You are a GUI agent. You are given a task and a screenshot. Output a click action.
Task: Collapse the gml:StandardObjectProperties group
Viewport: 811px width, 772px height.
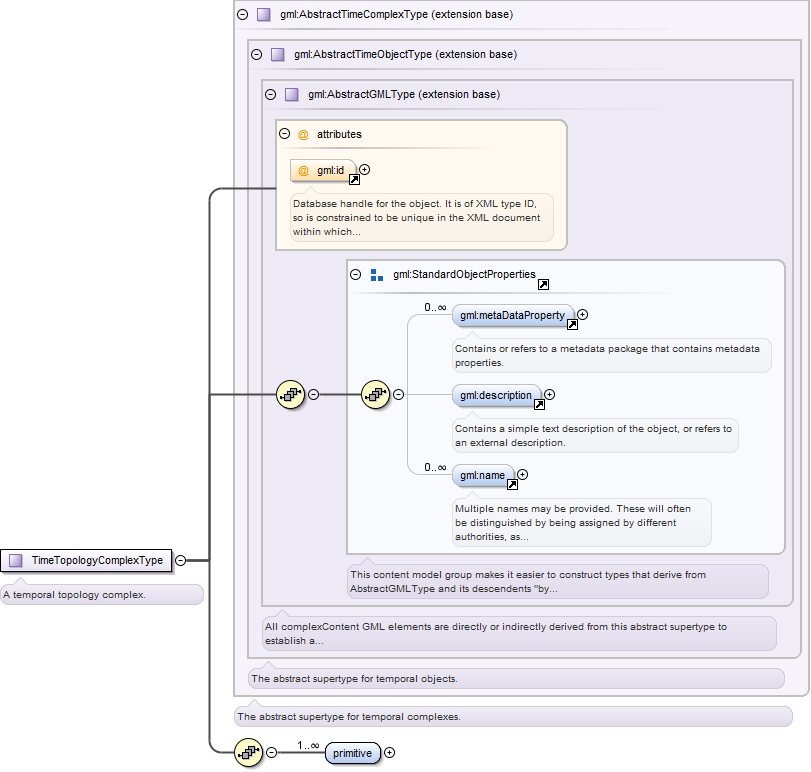pyautogui.click(x=355, y=275)
